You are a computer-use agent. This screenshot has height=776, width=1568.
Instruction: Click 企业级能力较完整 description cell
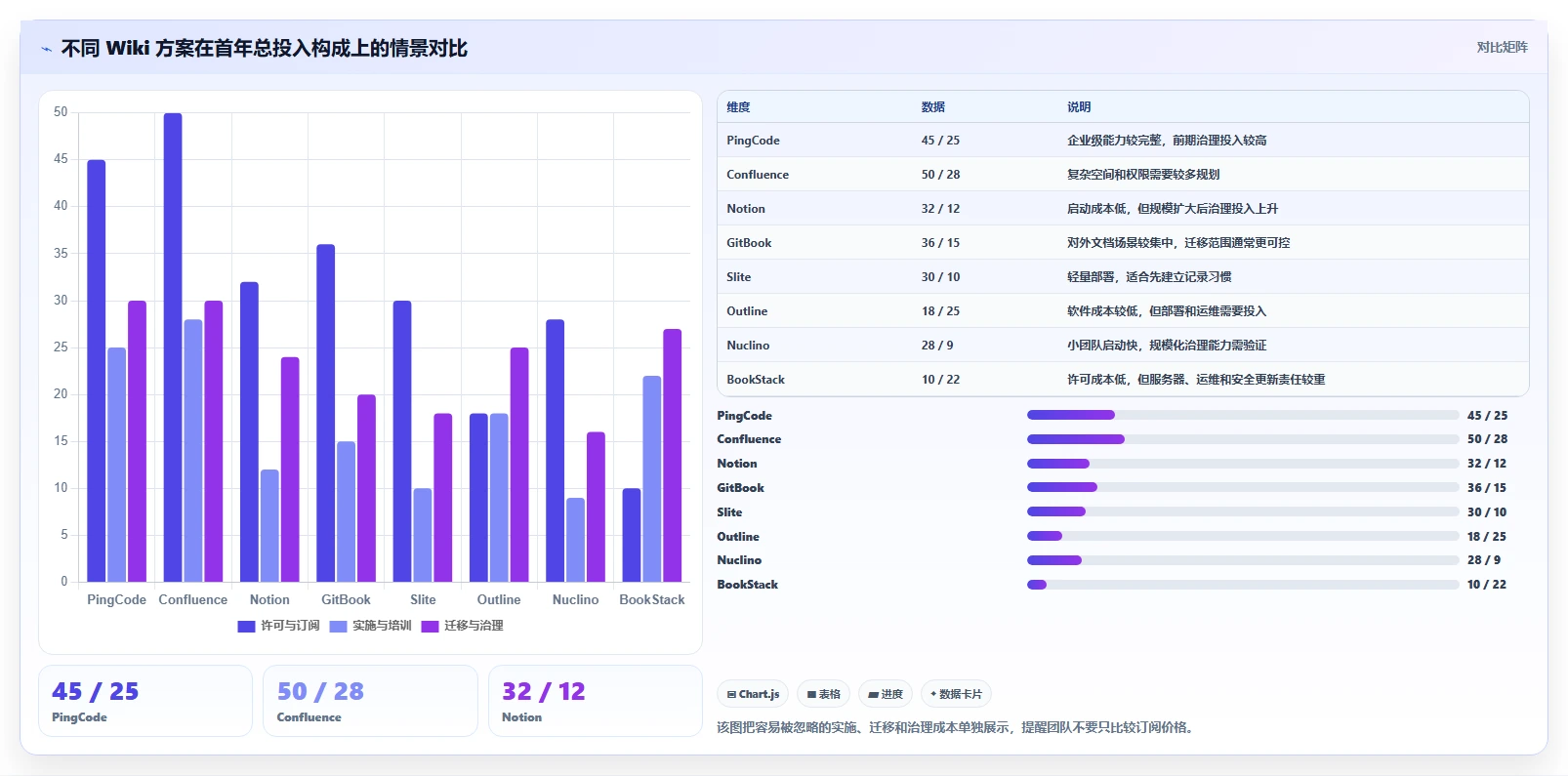tap(1167, 141)
